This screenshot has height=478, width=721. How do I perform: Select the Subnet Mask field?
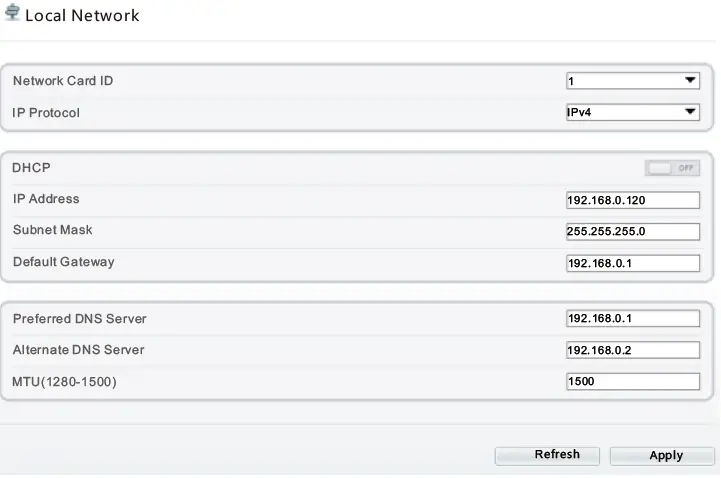[632, 231]
